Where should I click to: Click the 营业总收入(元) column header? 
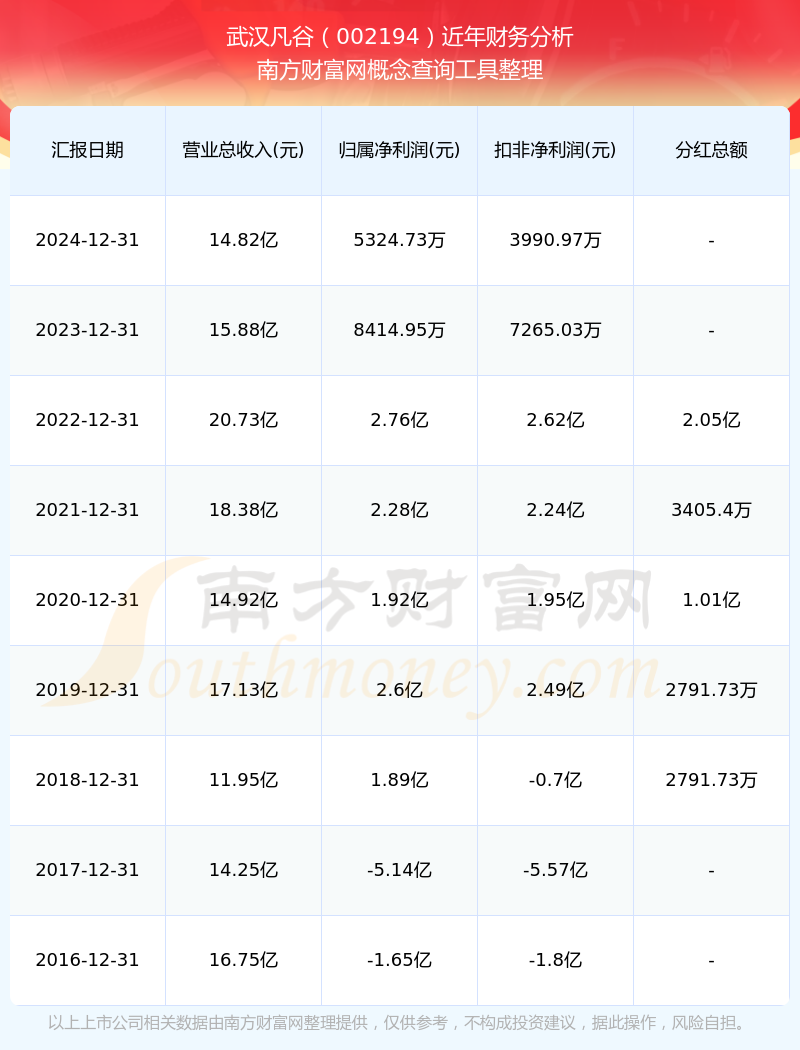tap(243, 150)
